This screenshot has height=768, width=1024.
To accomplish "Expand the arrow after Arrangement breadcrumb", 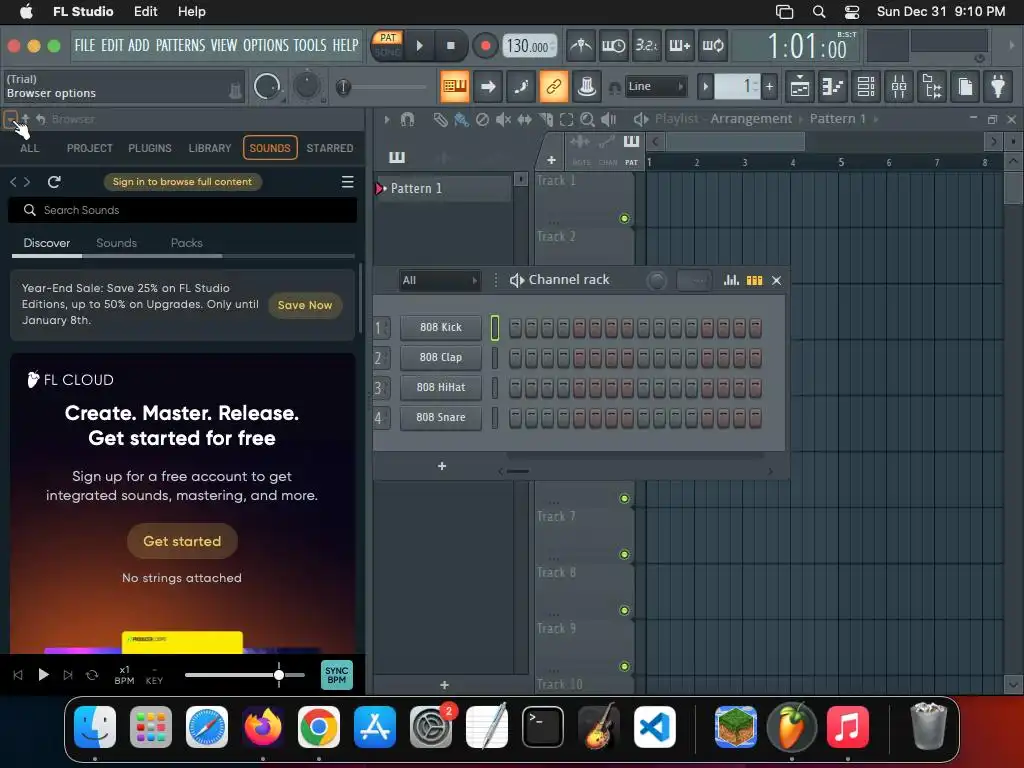I will pyautogui.click(x=799, y=119).
